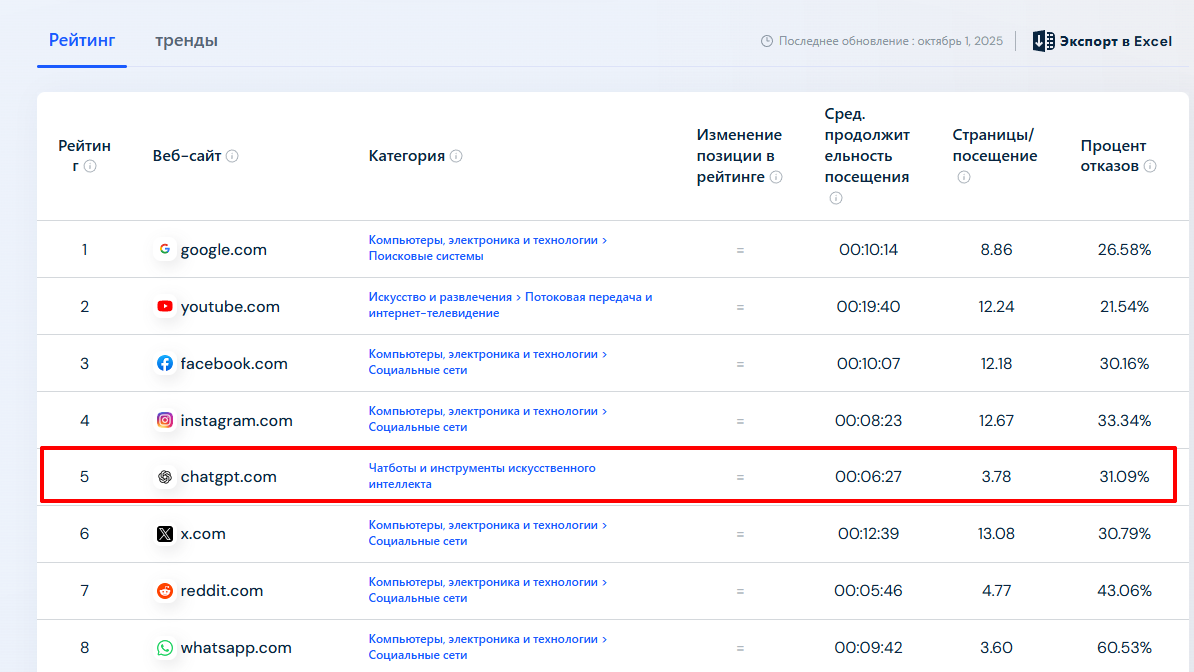Click the clock icon by Последнее обновление
1194x672 pixels.
point(767,41)
